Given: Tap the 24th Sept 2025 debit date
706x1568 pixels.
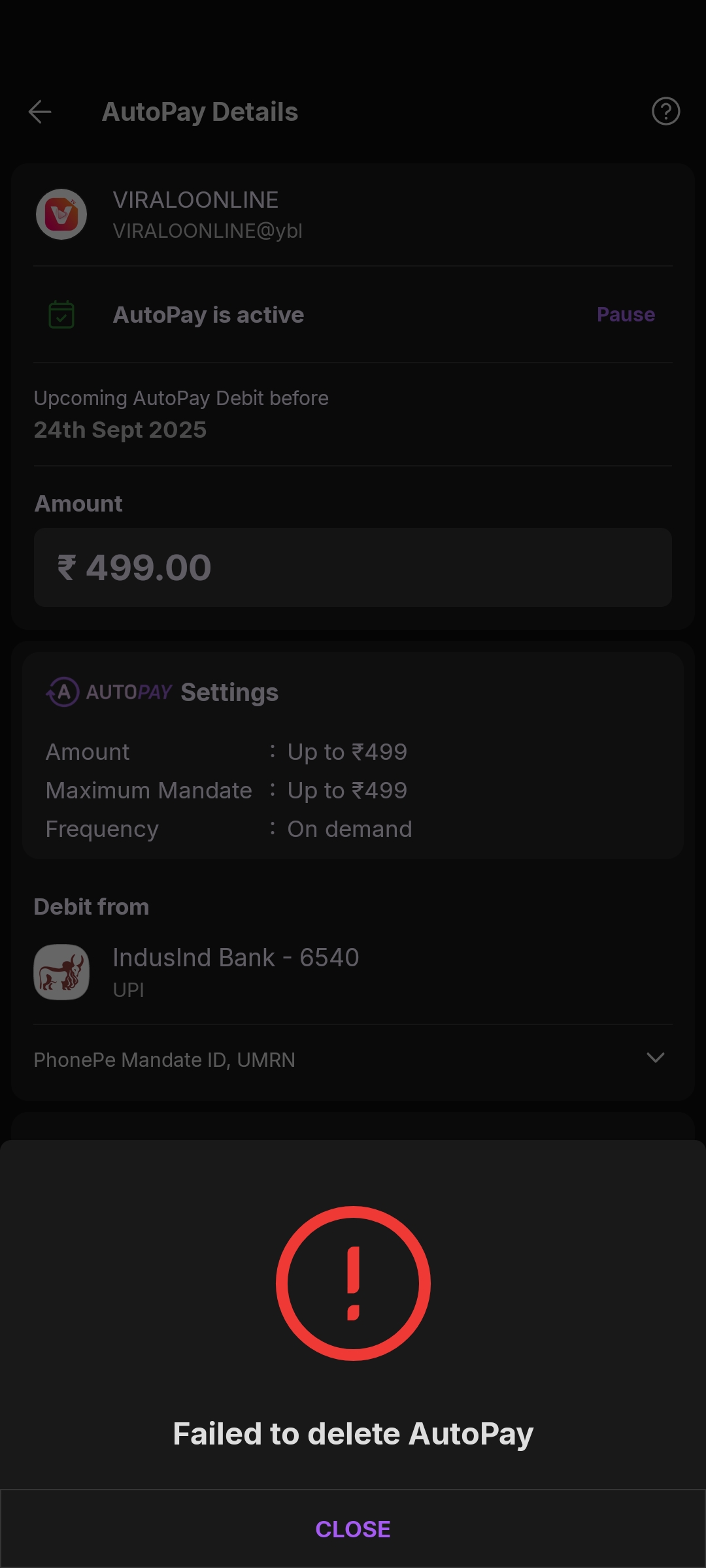Looking at the screenshot, I should point(120,430).
